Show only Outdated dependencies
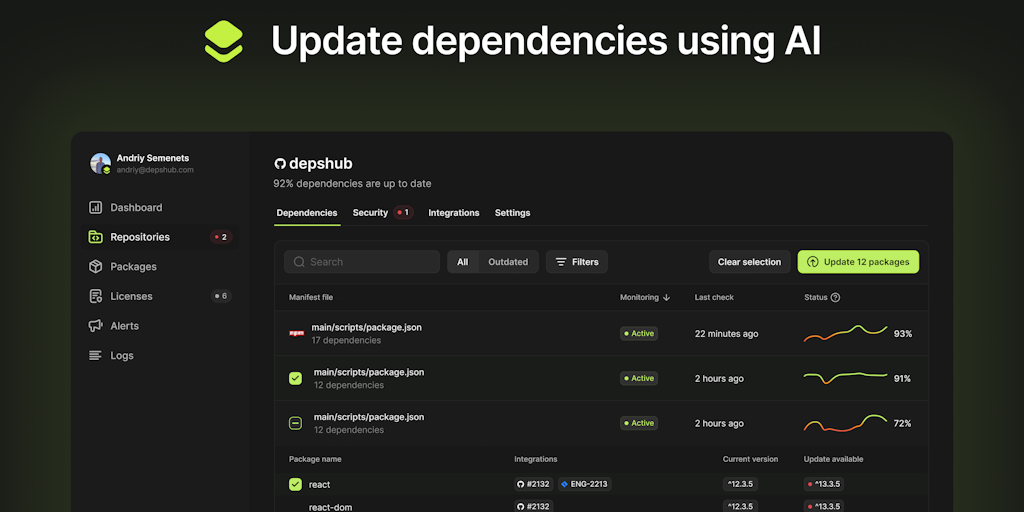Image resolution: width=1024 pixels, height=512 pixels. [508, 262]
